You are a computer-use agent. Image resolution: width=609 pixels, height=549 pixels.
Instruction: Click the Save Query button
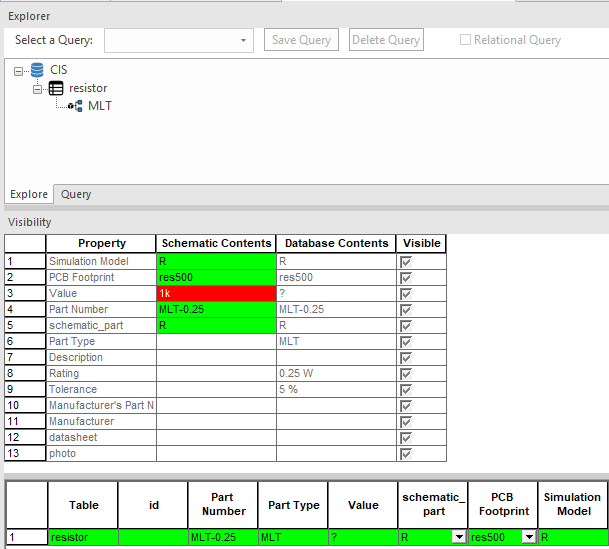click(301, 40)
